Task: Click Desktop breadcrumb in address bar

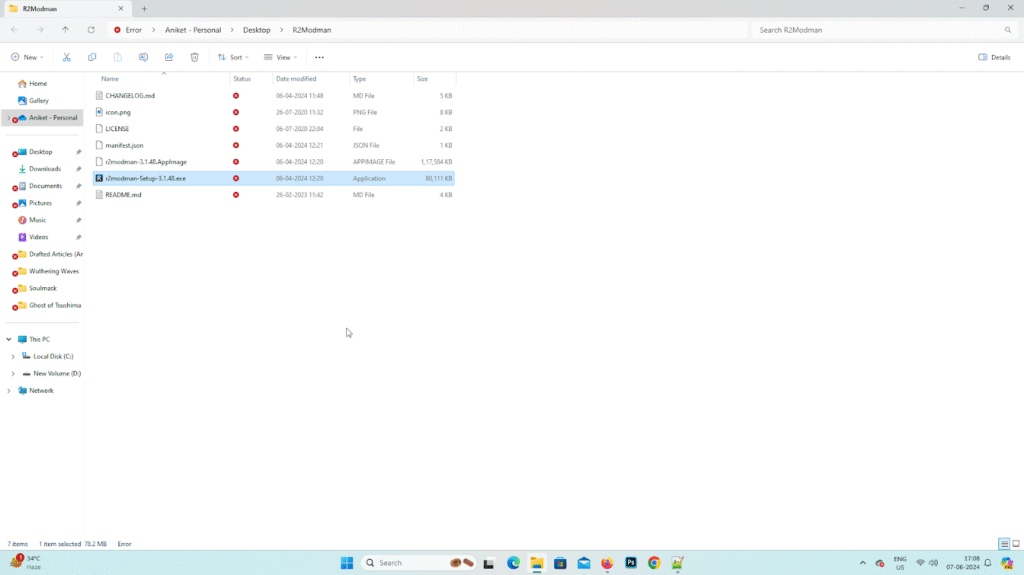Action: point(257,30)
